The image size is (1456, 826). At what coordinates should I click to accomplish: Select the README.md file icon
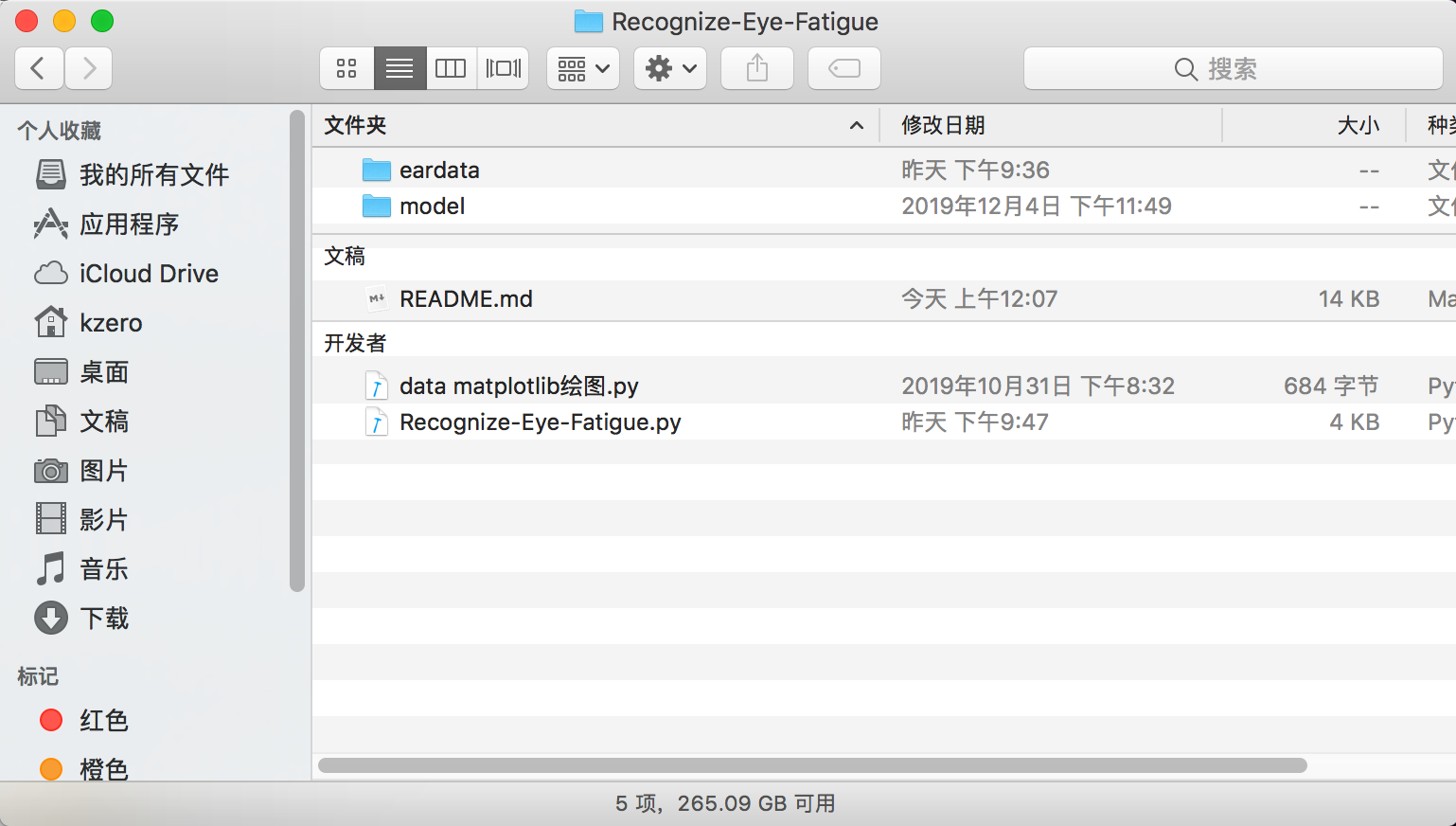coord(376,299)
